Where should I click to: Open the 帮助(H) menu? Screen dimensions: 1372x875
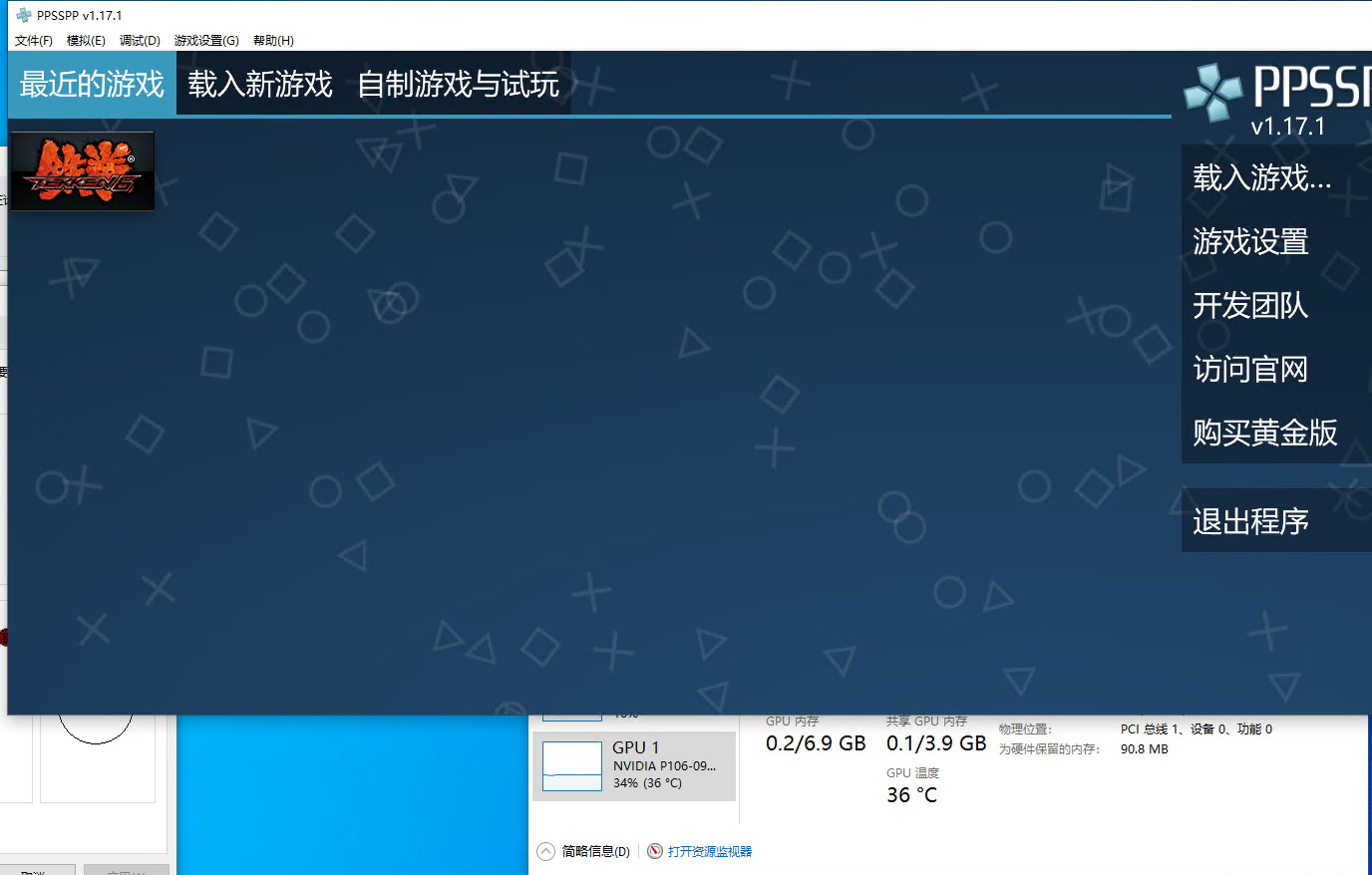click(x=273, y=41)
